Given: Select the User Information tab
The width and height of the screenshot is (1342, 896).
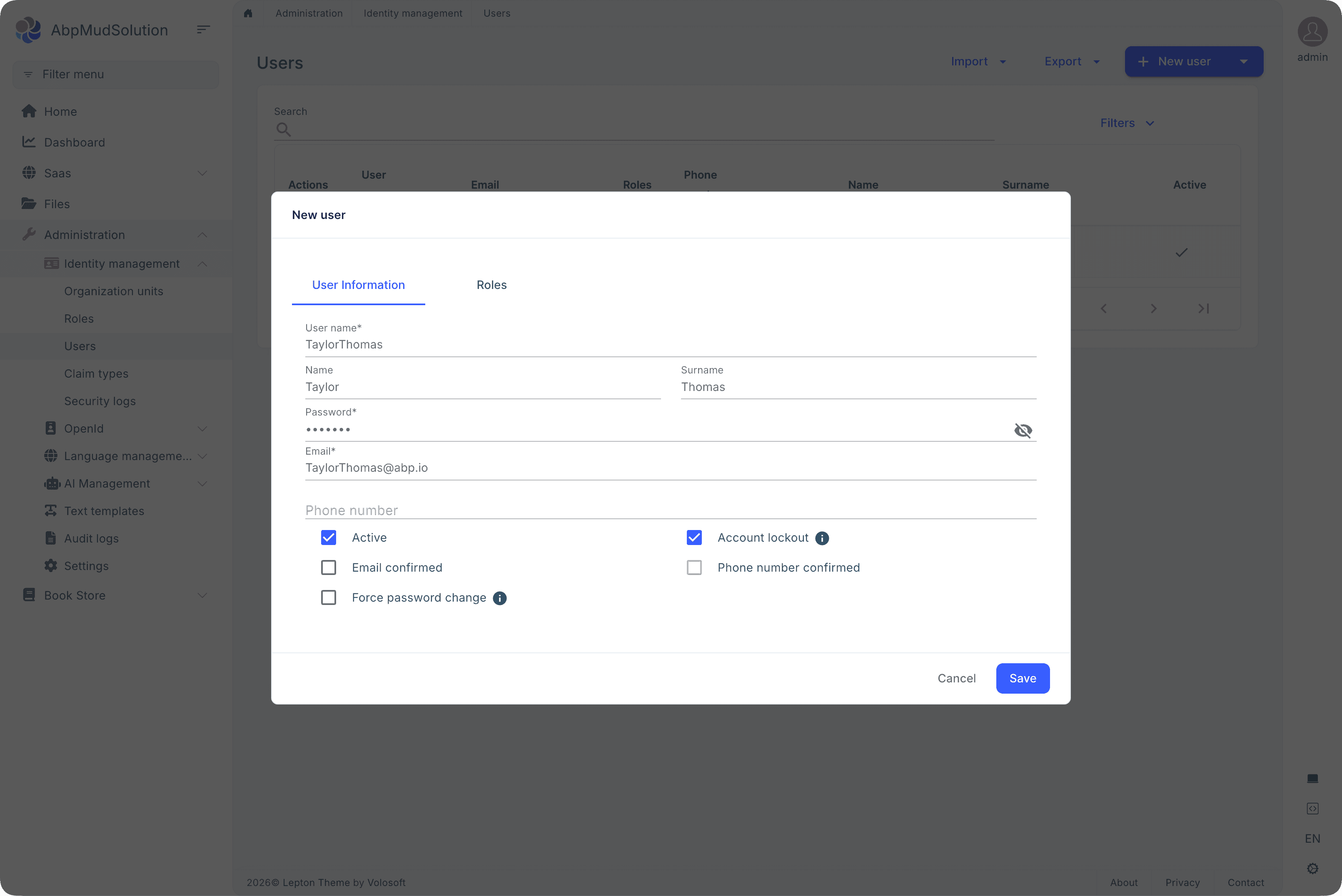Looking at the screenshot, I should pos(358,284).
